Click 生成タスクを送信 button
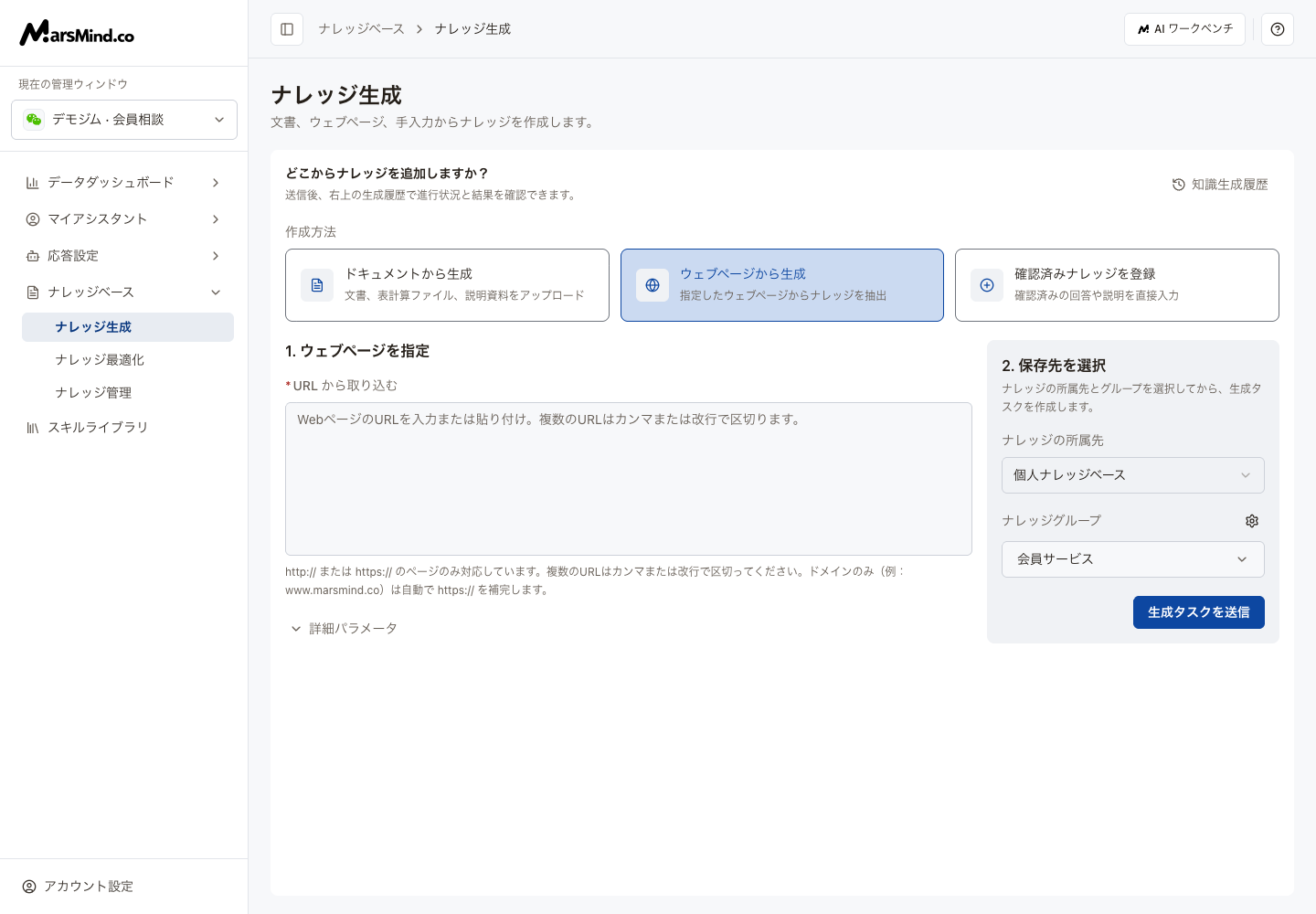This screenshot has height=914, width=1316. [x=1199, y=612]
